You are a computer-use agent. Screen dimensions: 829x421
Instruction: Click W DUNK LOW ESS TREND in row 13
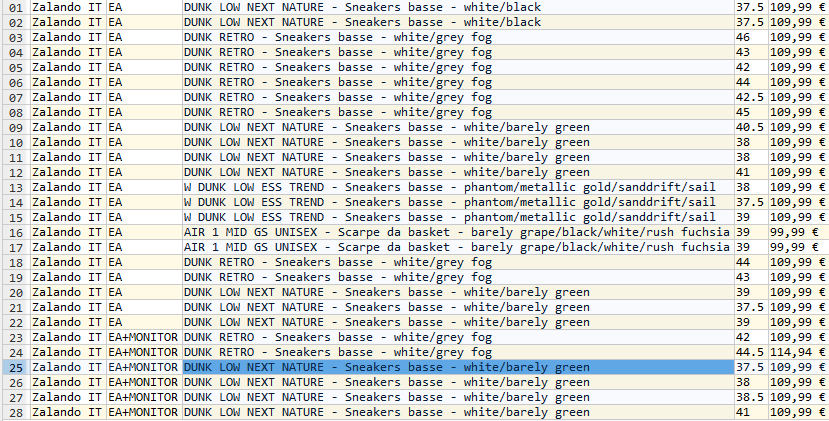point(458,187)
